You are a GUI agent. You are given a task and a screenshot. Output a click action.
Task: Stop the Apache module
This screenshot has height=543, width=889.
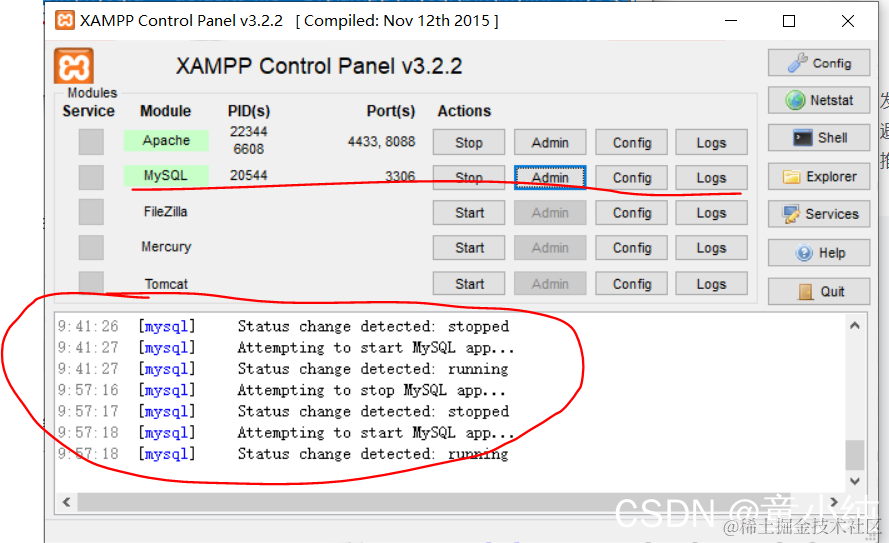click(469, 142)
